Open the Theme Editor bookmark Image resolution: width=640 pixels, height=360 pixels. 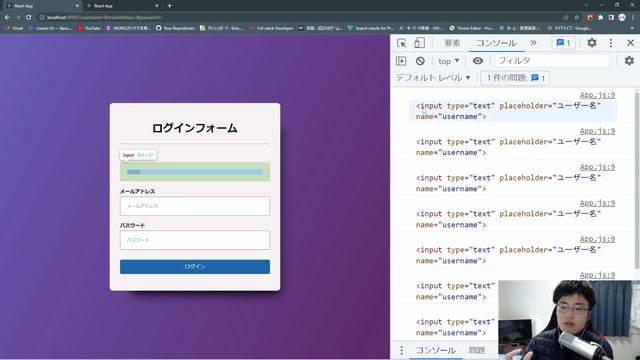pos(471,28)
